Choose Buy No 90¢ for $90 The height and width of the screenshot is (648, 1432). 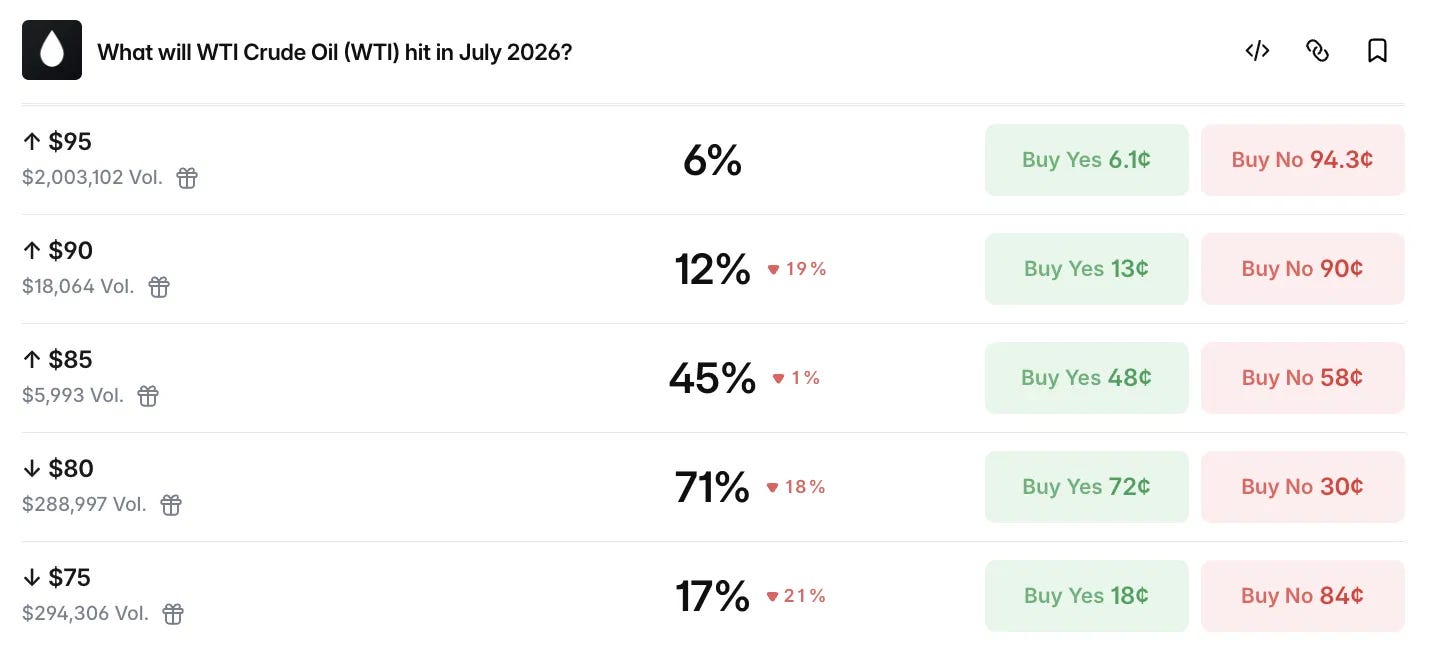pyautogui.click(x=1302, y=269)
